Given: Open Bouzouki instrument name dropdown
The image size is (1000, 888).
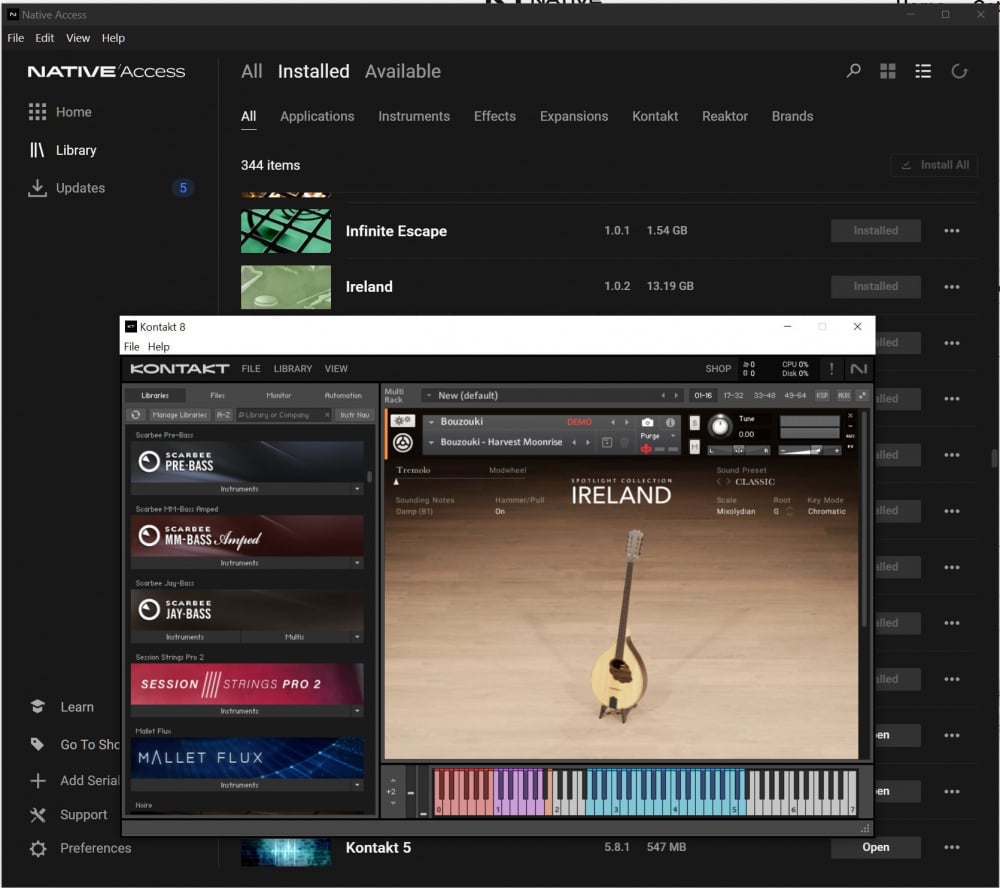Looking at the screenshot, I should (x=431, y=422).
